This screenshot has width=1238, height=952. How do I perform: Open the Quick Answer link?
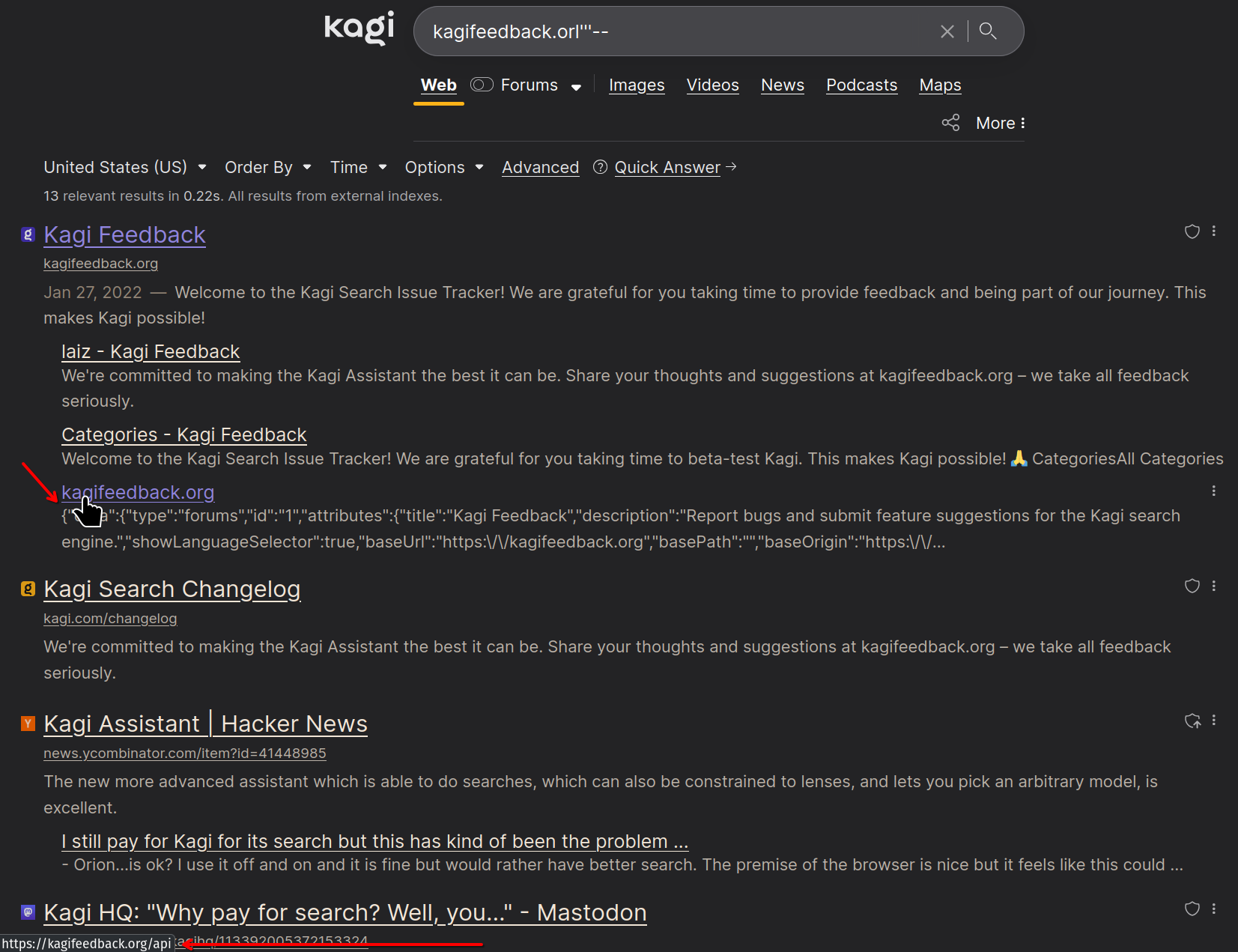[667, 168]
